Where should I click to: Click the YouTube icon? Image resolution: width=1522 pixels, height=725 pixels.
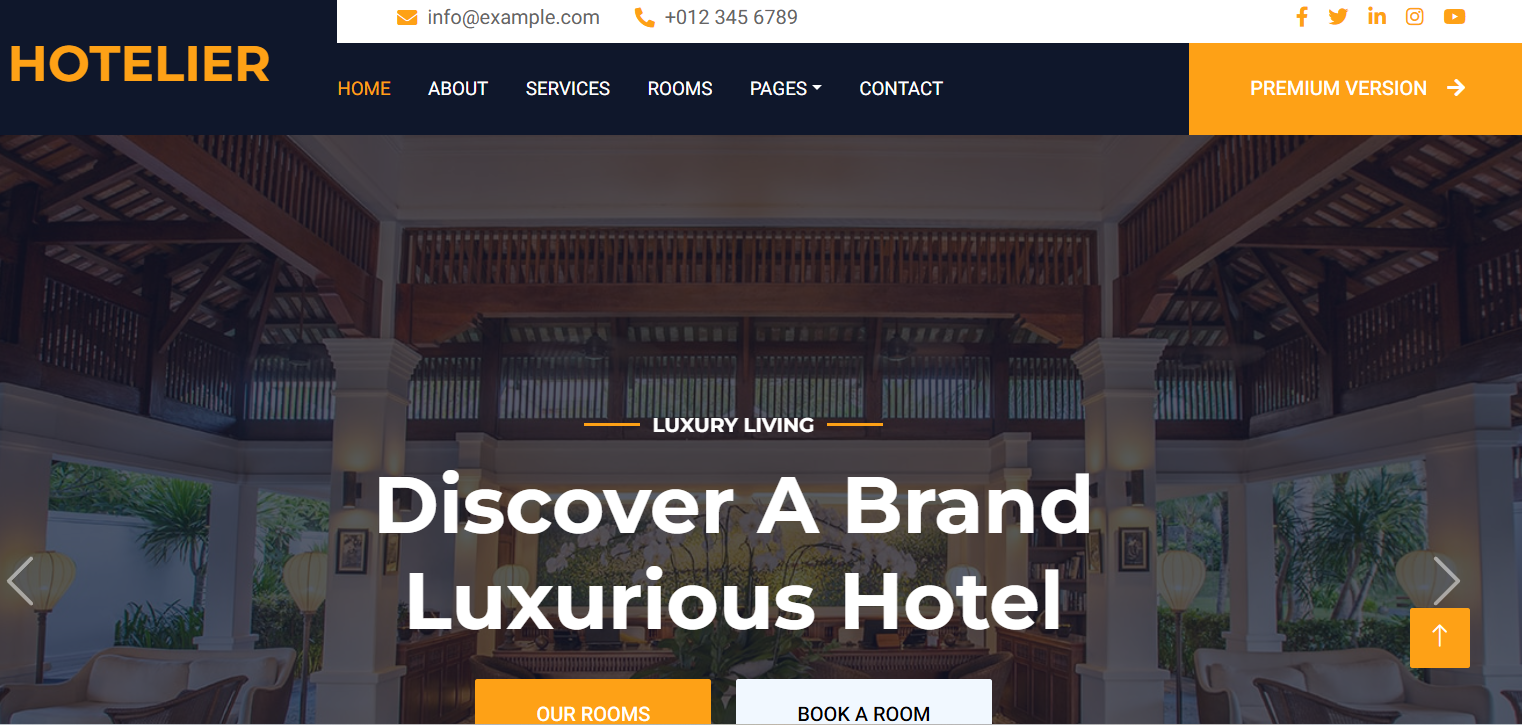click(1454, 17)
